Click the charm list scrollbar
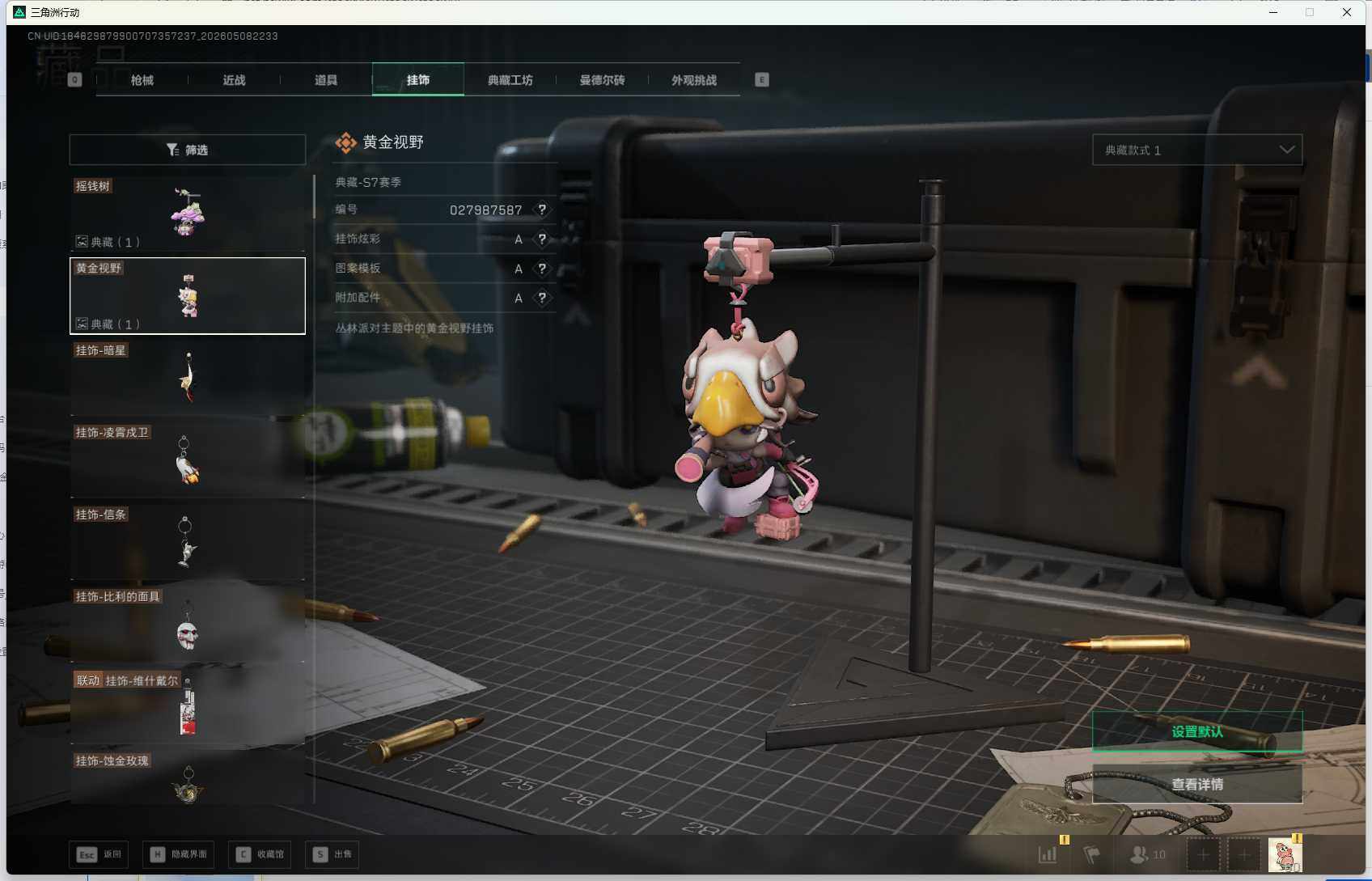Image resolution: width=1372 pixels, height=881 pixels. [314, 198]
